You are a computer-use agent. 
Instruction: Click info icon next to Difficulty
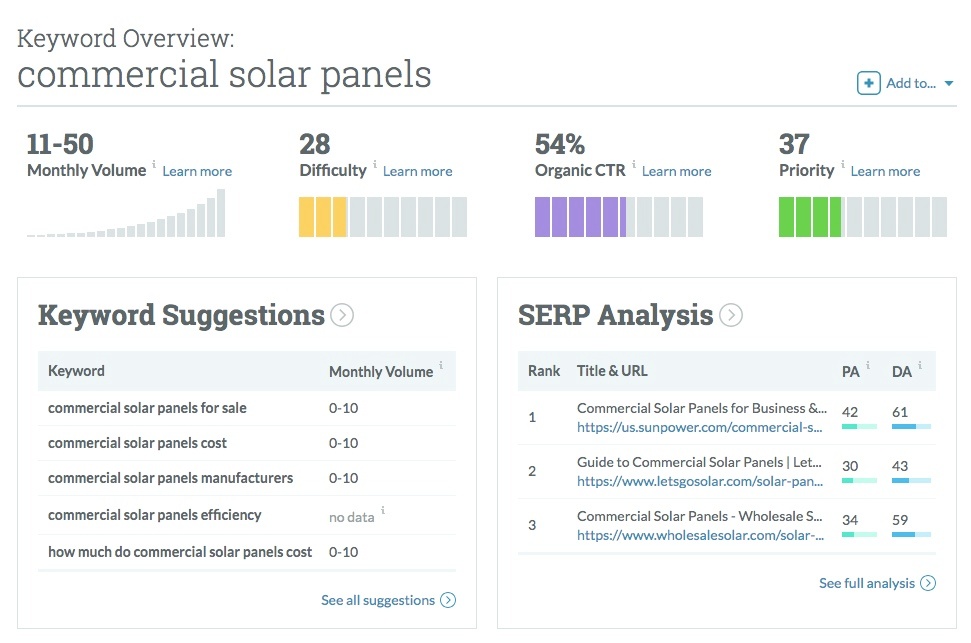pos(375,165)
